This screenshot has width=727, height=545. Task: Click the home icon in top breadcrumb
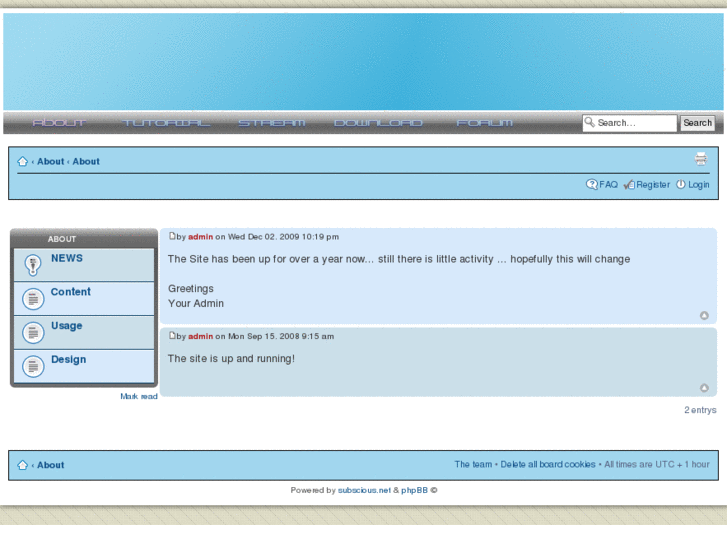tap(22, 161)
